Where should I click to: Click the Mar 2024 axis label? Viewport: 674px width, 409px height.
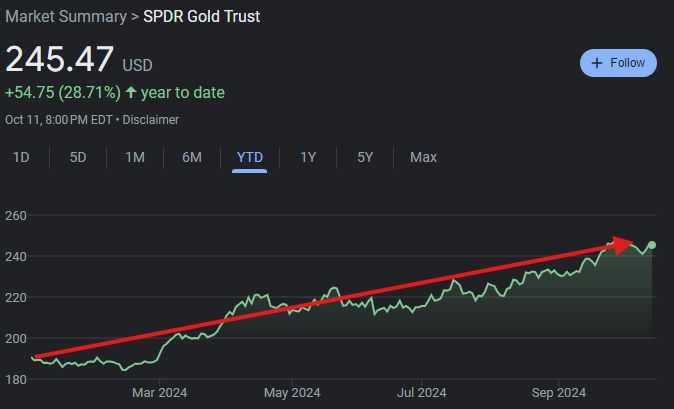coord(159,393)
